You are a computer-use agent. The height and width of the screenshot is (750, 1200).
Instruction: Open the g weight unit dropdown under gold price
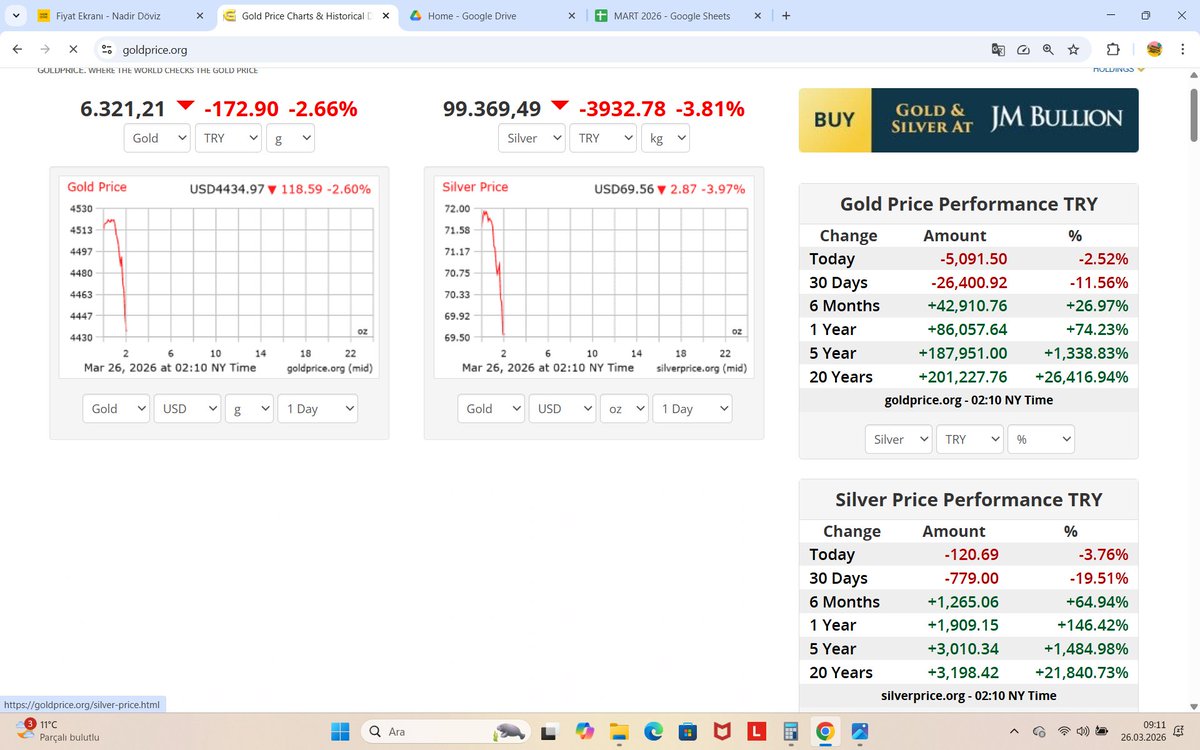290,138
